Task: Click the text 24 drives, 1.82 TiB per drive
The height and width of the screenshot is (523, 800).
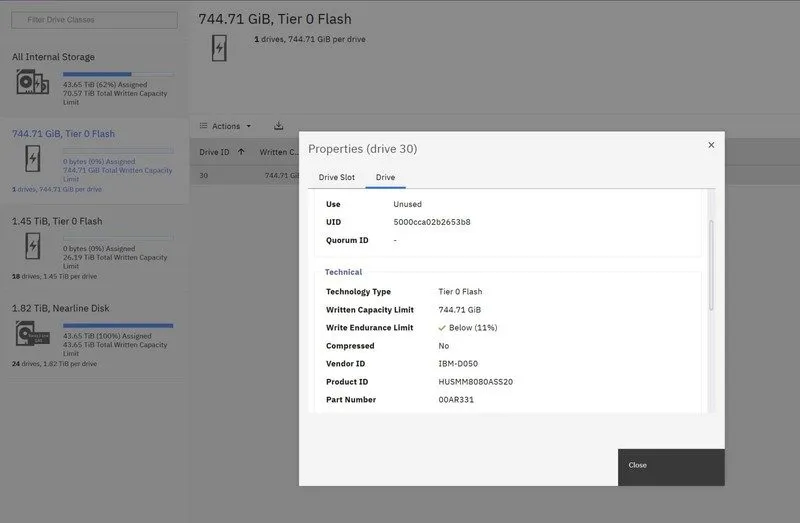Action: (x=55, y=364)
